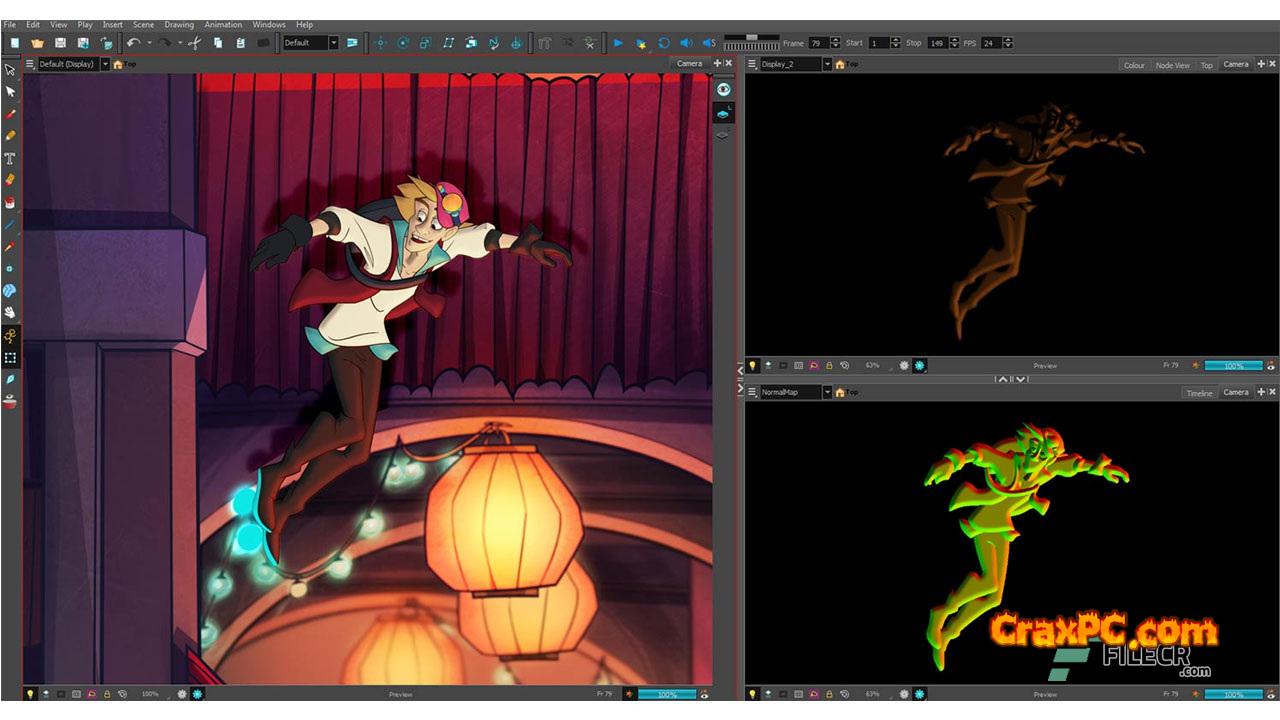Switch to the Timeline tab
This screenshot has height=720, width=1280.
click(1199, 393)
